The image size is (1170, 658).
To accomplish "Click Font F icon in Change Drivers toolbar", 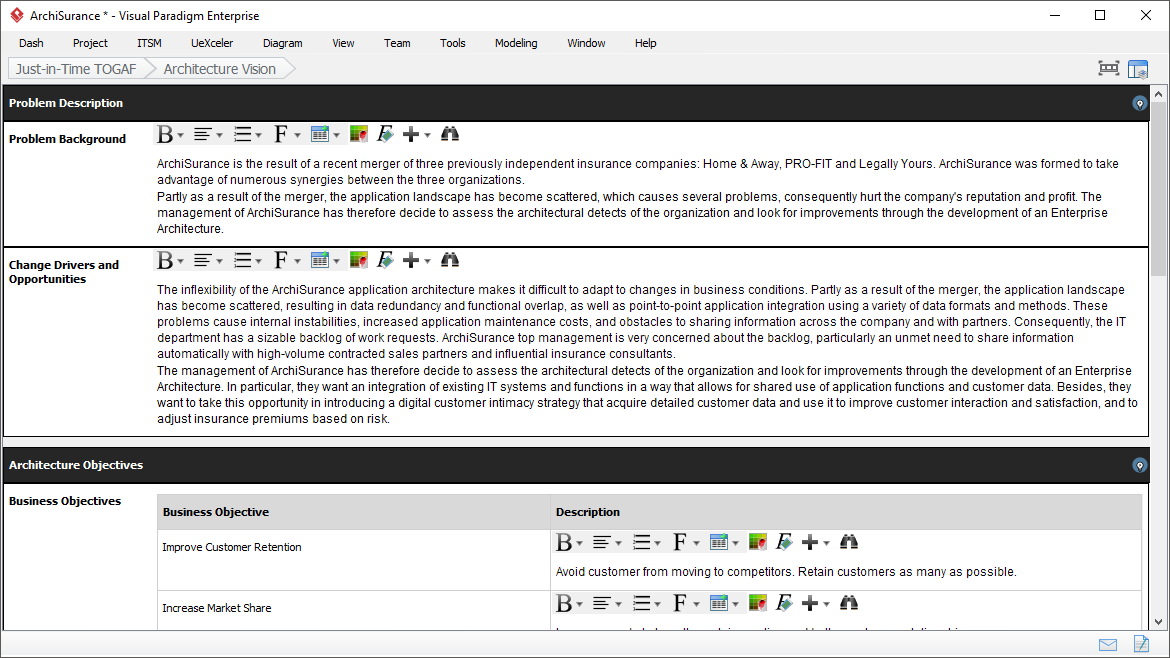I will pyautogui.click(x=281, y=260).
